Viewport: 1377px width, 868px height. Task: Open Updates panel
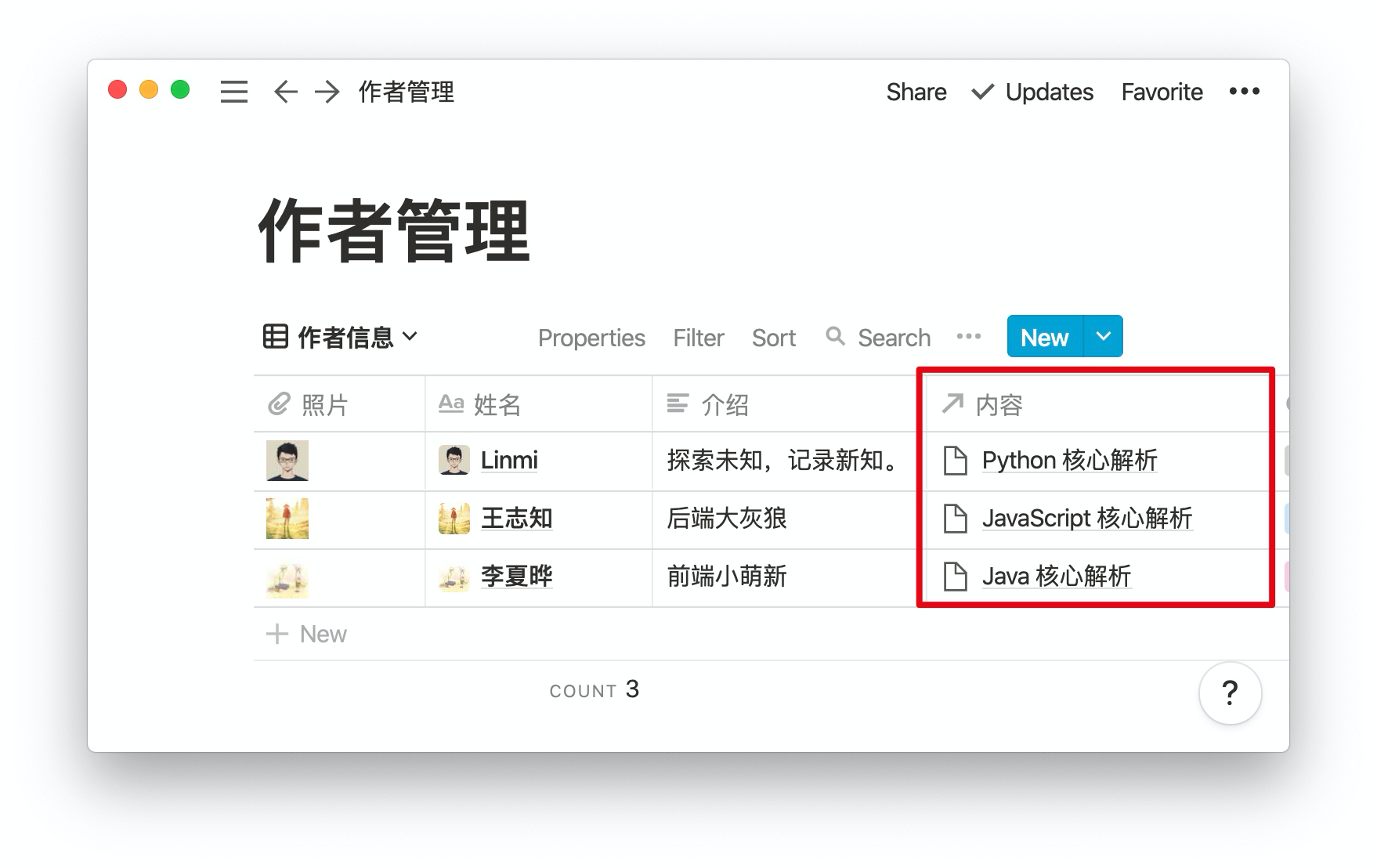[1032, 92]
